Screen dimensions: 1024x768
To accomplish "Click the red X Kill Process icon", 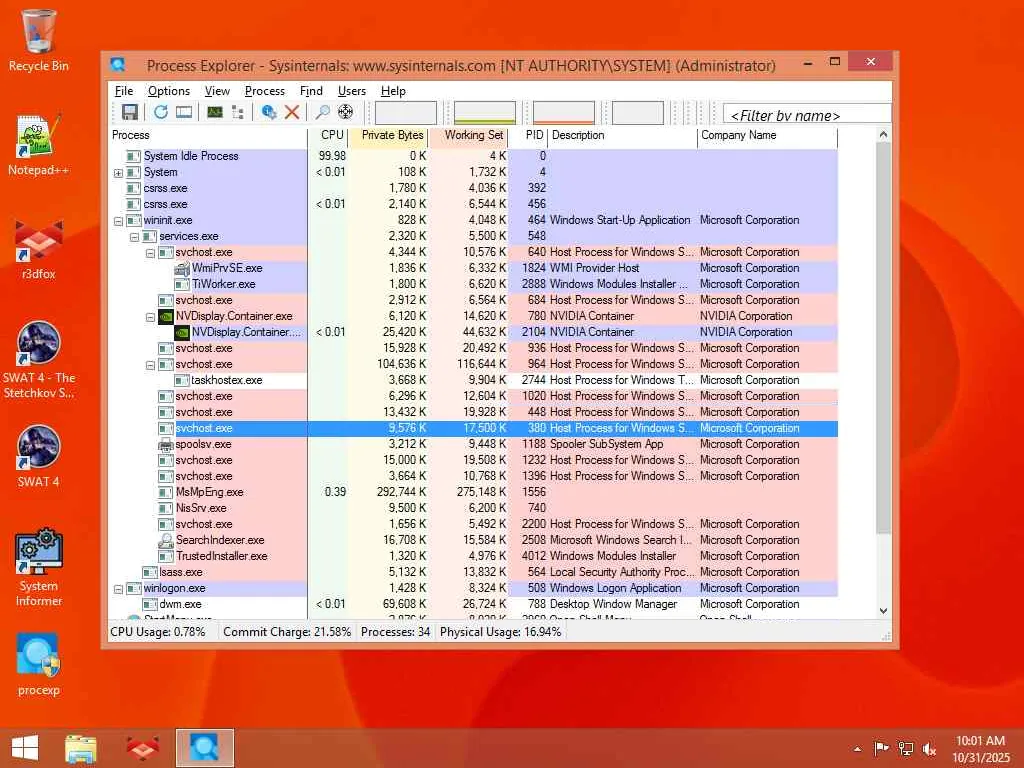I will click(292, 112).
